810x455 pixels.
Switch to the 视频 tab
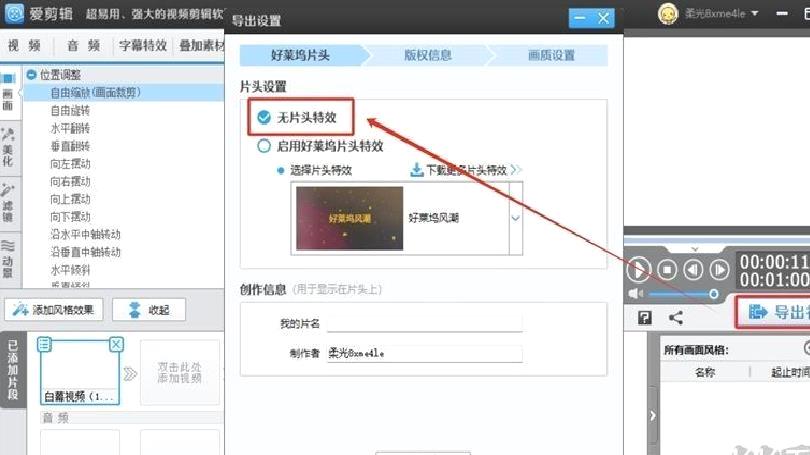(24, 45)
